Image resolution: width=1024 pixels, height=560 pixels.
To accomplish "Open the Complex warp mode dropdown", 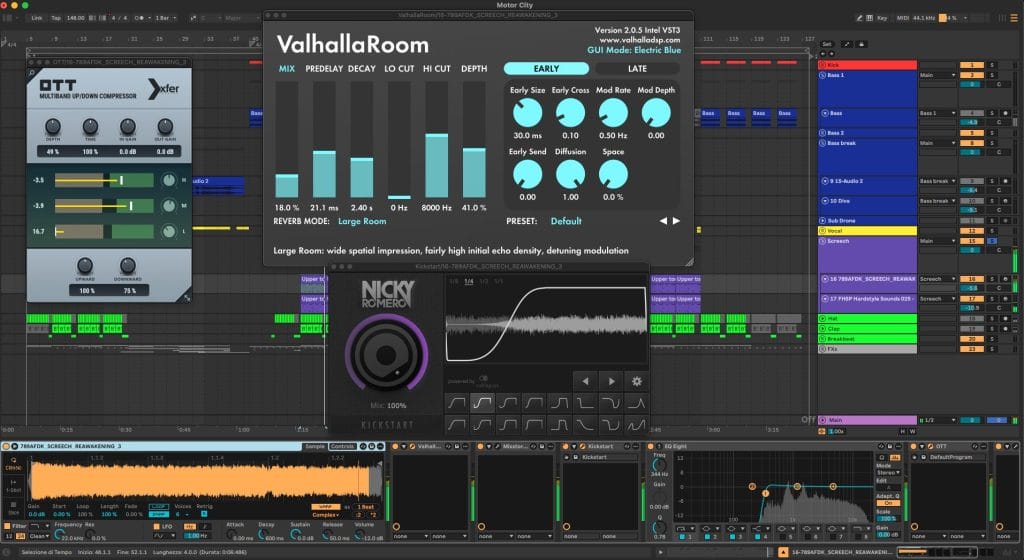I will [x=326, y=515].
